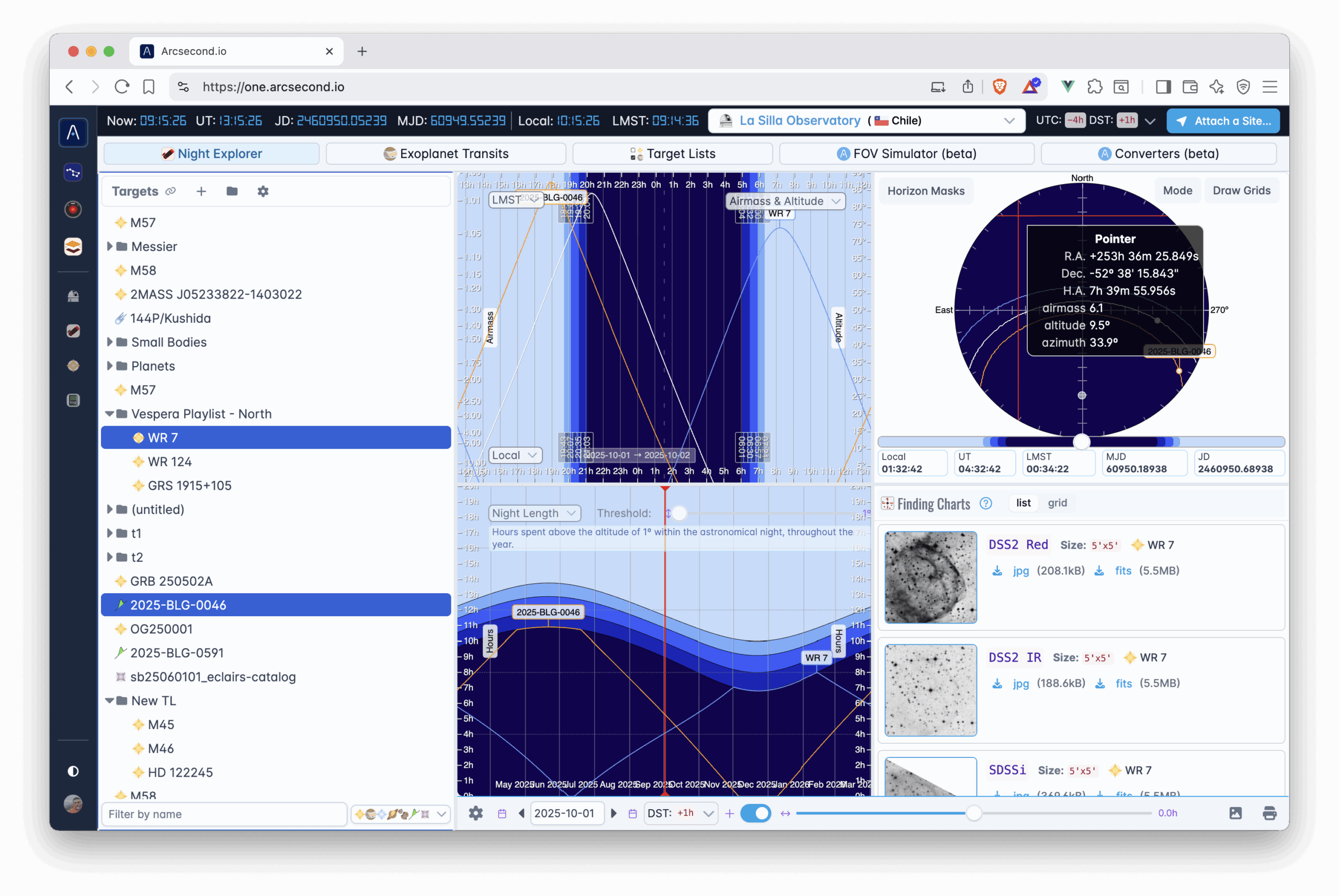Toggle the blue switch in bottom toolbar

coord(755,813)
